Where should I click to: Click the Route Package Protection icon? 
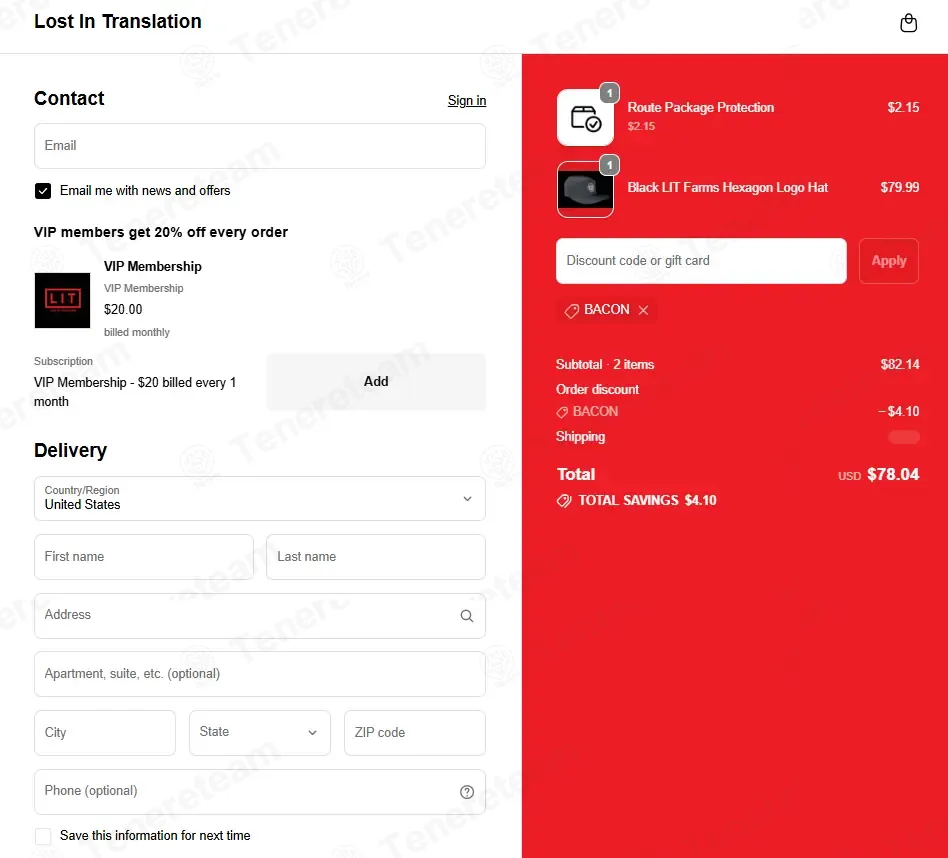tap(585, 117)
